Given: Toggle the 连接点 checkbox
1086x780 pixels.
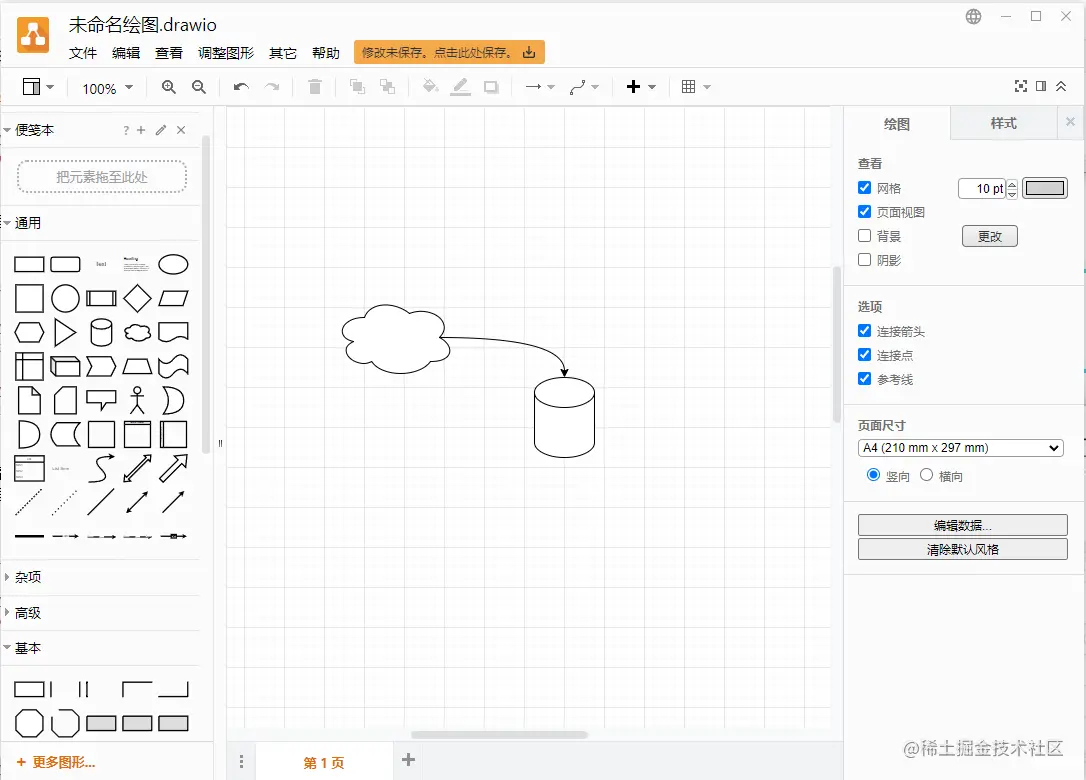Looking at the screenshot, I should pos(864,355).
